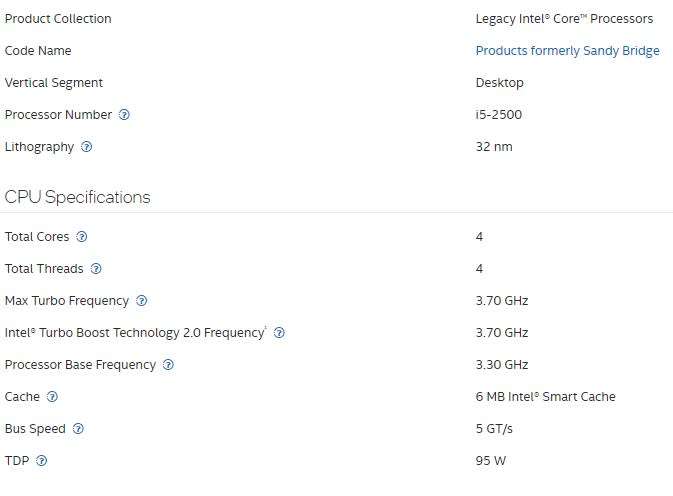Click help icon next to Total Threads

click(x=96, y=269)
